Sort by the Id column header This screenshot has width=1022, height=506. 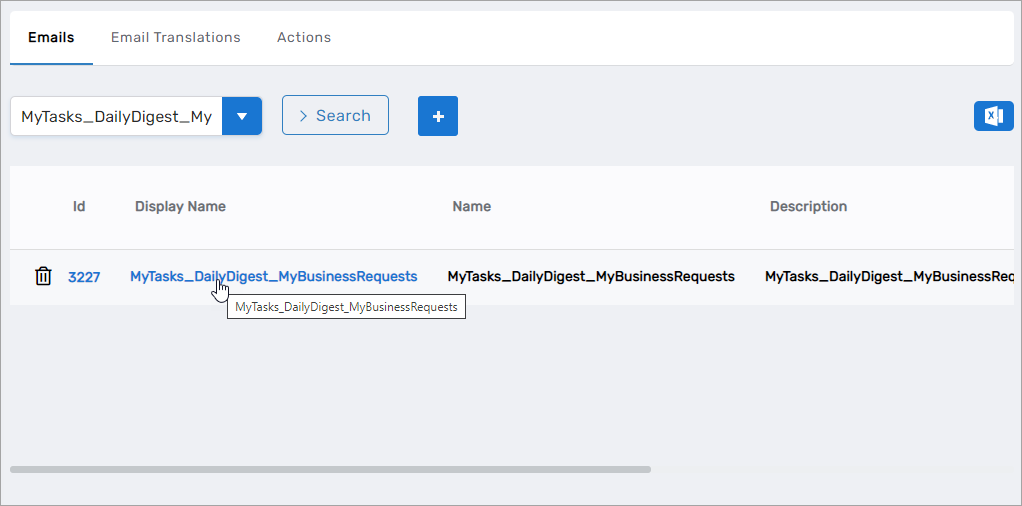79,207
